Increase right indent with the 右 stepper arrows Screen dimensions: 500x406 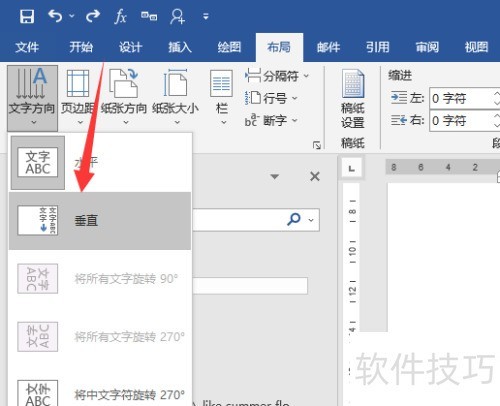[x=497, y=116]
